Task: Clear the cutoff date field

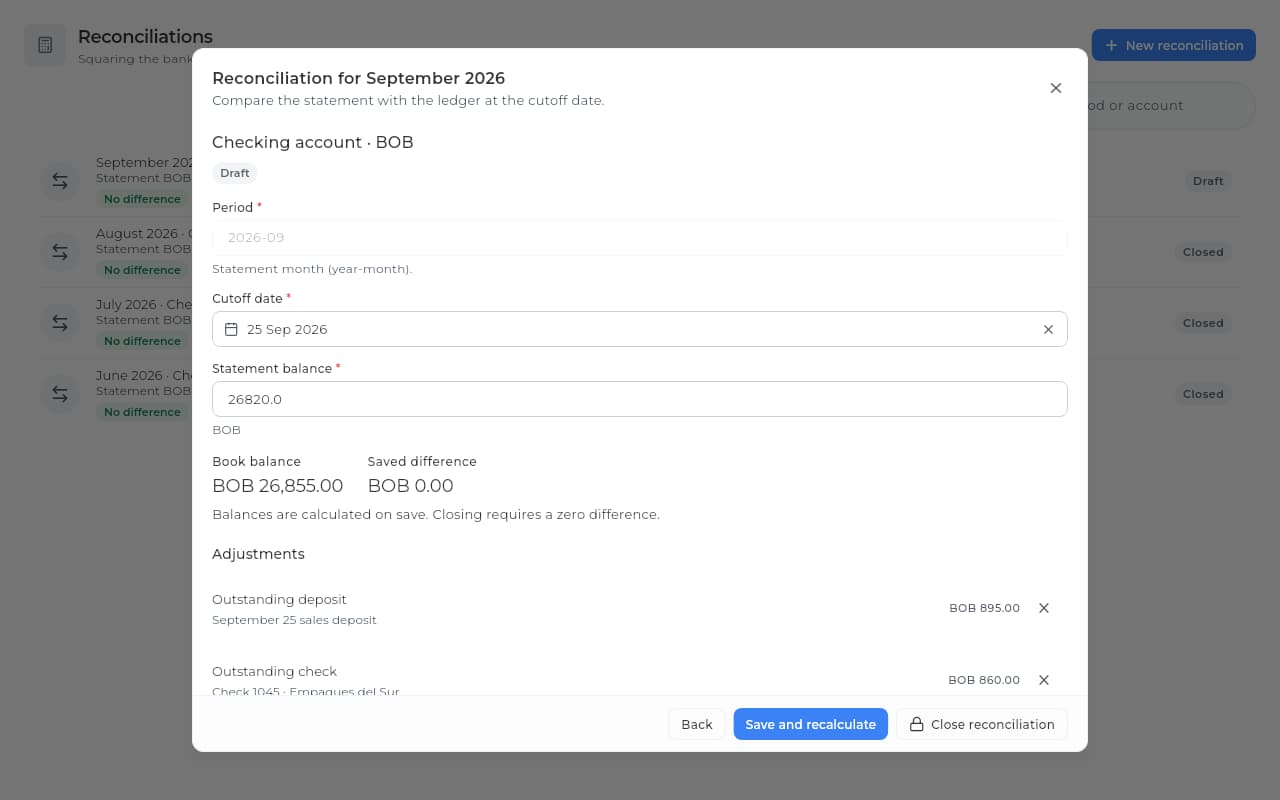Action: pos(1048,329)
